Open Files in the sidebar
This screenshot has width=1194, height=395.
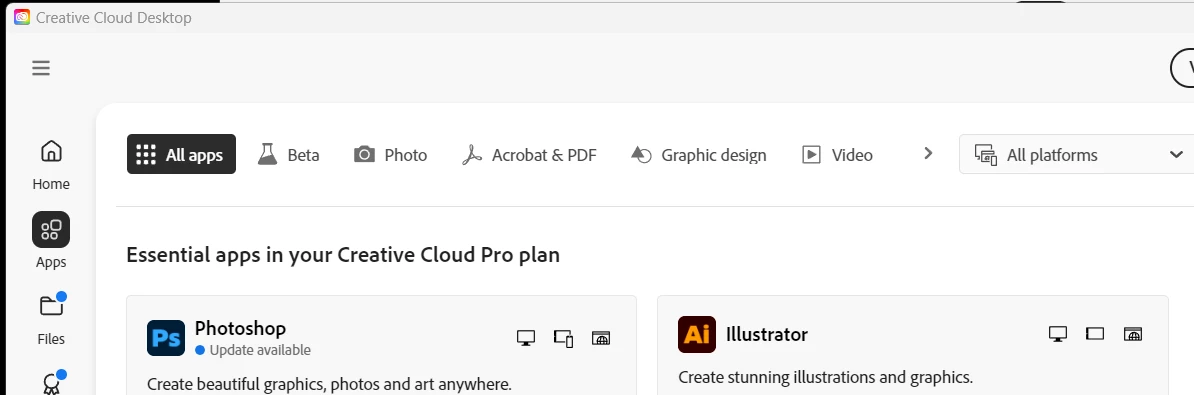(x=51, y=318)
